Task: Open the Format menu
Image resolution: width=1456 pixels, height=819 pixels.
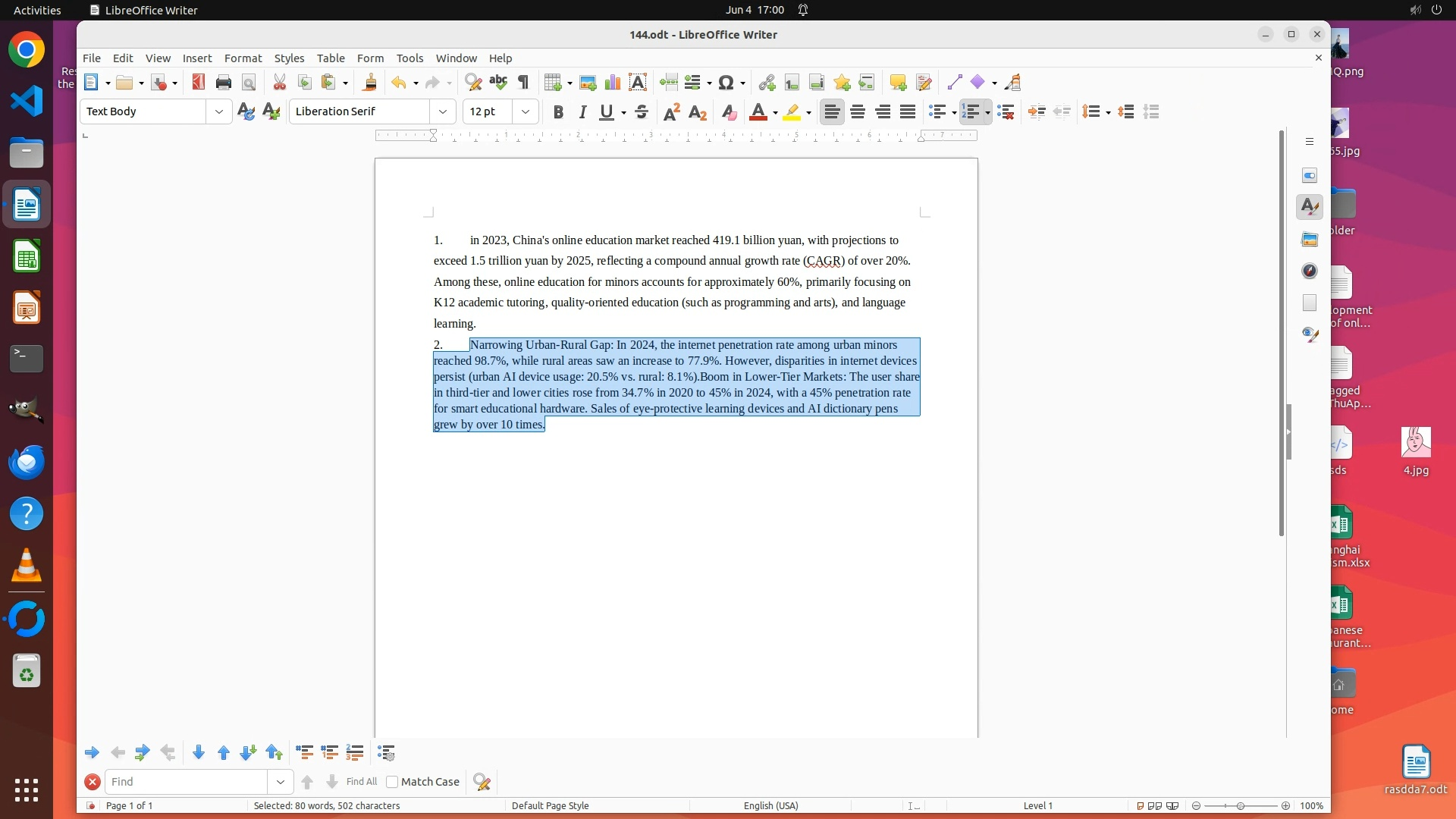Action: tap(243, 58)
